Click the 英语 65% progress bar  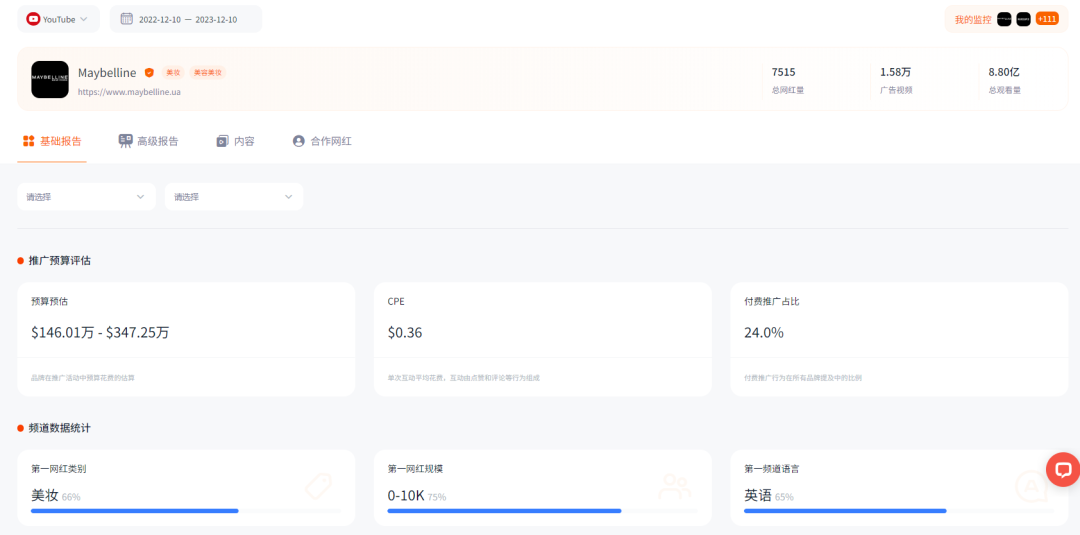click(x=899, y=511)
